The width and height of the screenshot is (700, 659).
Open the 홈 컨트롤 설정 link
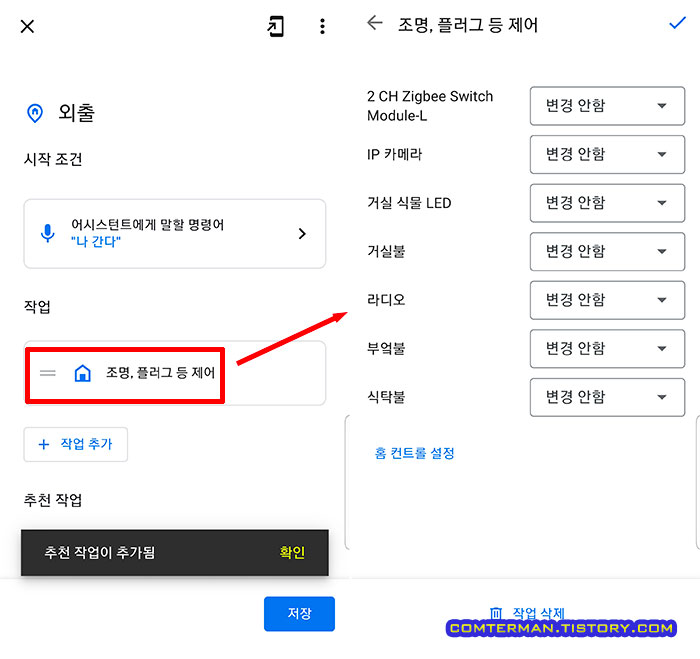pyautogui.click(x=414, y=453)
